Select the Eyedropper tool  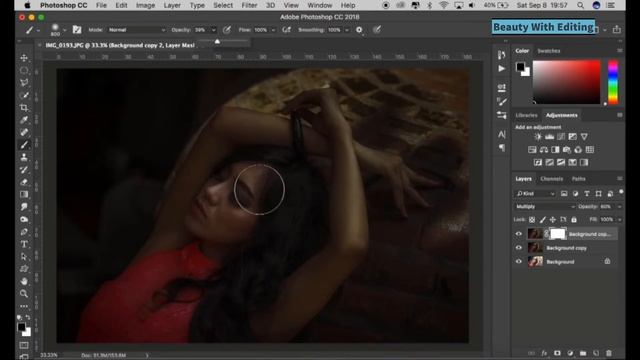pyautogui.click(x=24, y=120)
